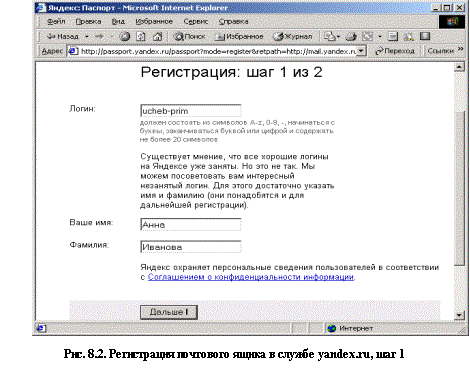The height and width of the screenshot is (379, 470).
Task: Click the Дальше button
Action: click(169, 312)
